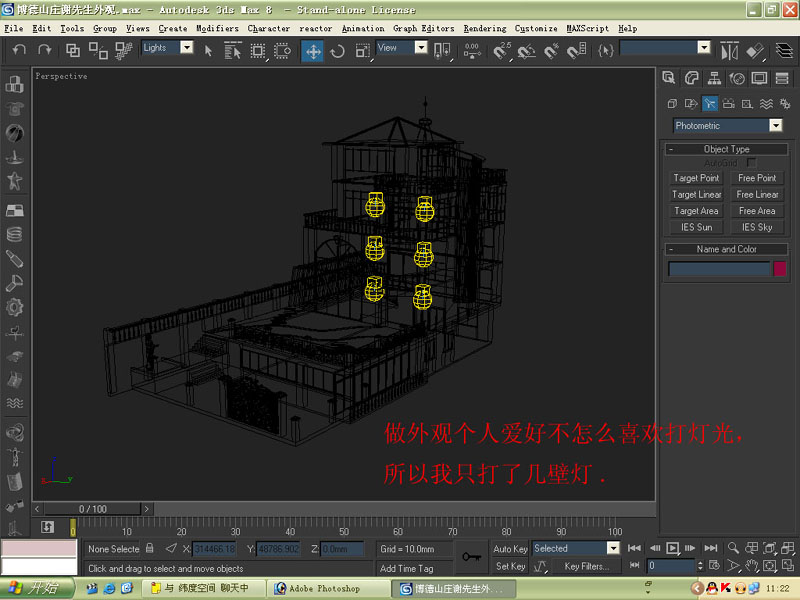This screenshot has height=600, width=800.
Task: Toggle the 3D Snaps magnet button
Action: [502, 51]
